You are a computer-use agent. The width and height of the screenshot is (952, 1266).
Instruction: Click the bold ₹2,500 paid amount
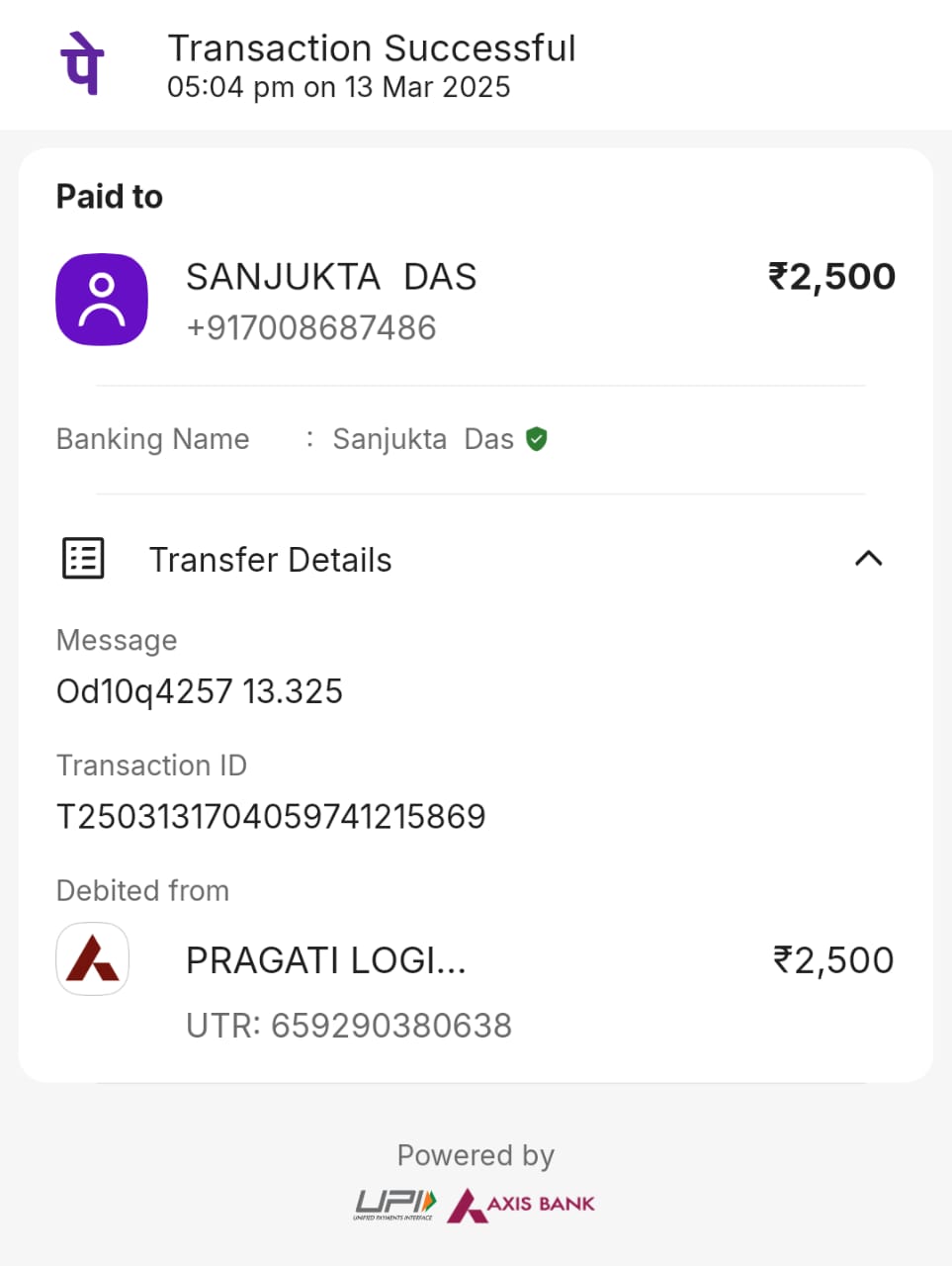tap(831, 276)
